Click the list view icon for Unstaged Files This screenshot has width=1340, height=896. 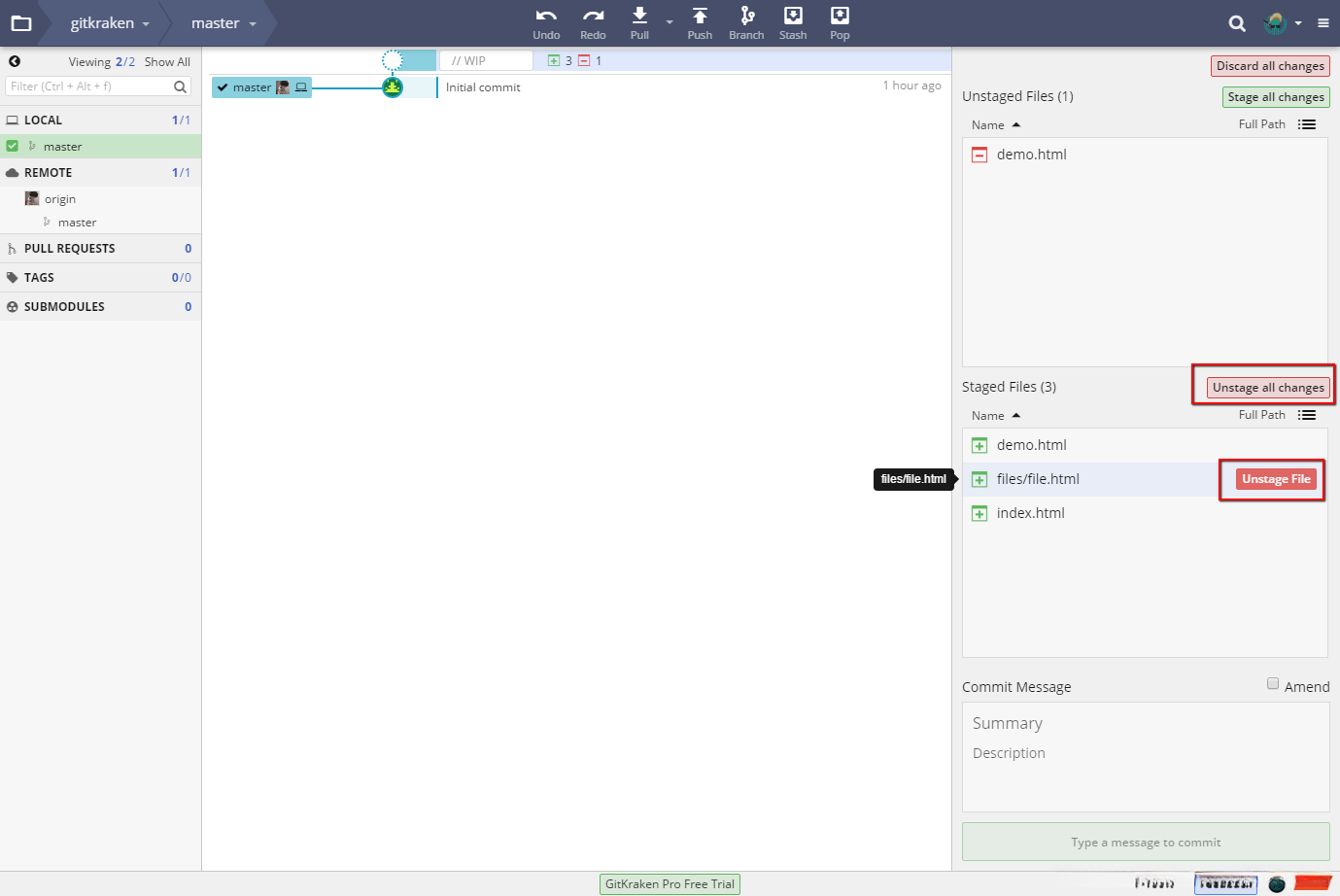tap(1307, 124)
